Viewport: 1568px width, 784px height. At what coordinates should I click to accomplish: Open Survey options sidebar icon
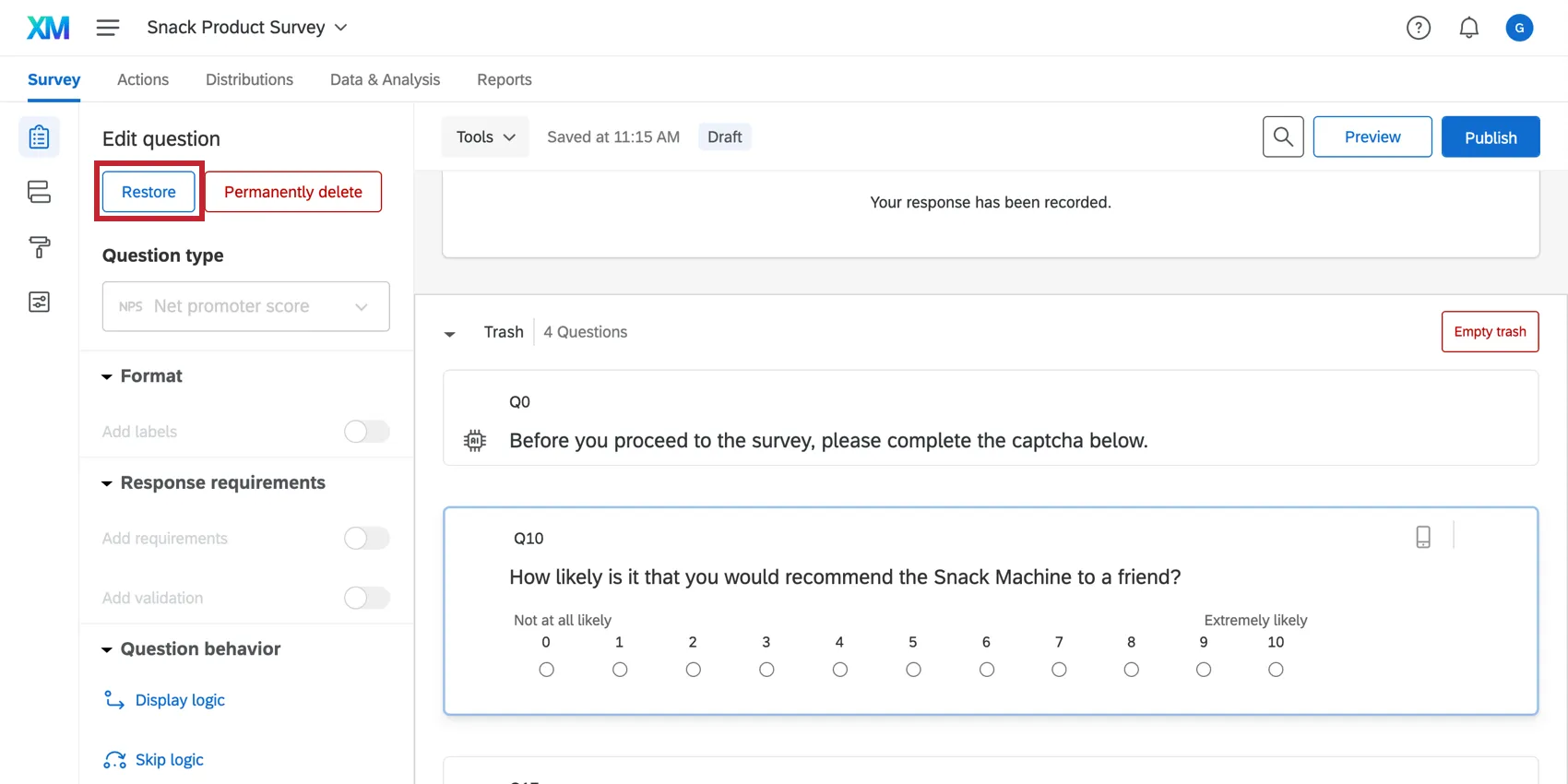(39, 303)
